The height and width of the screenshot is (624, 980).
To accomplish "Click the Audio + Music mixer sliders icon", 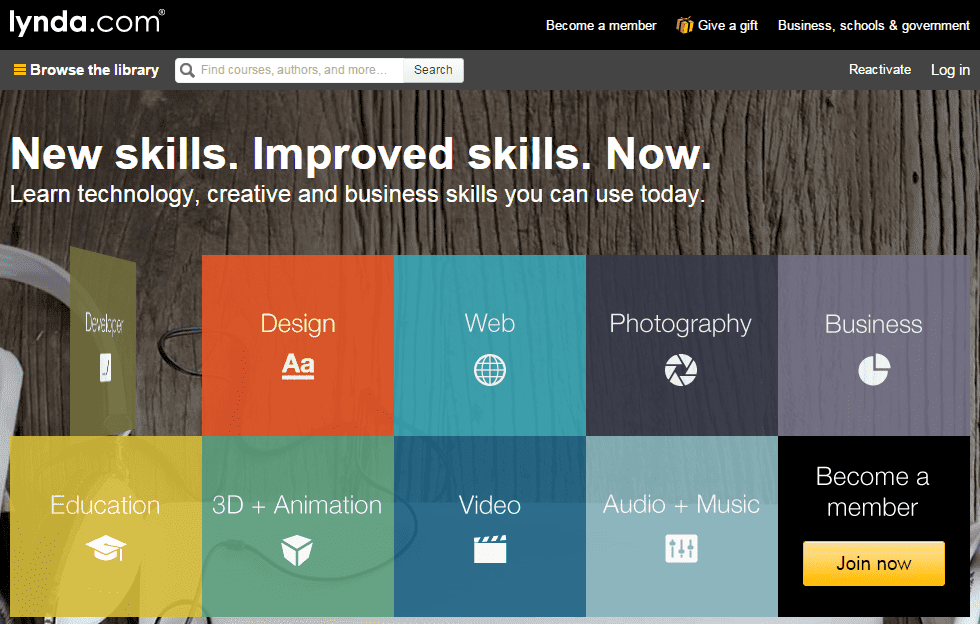I will point(681,548).
